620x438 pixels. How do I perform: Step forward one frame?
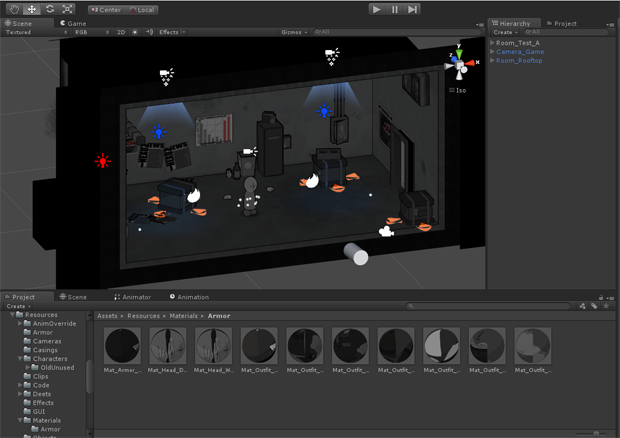click(412, 9)
